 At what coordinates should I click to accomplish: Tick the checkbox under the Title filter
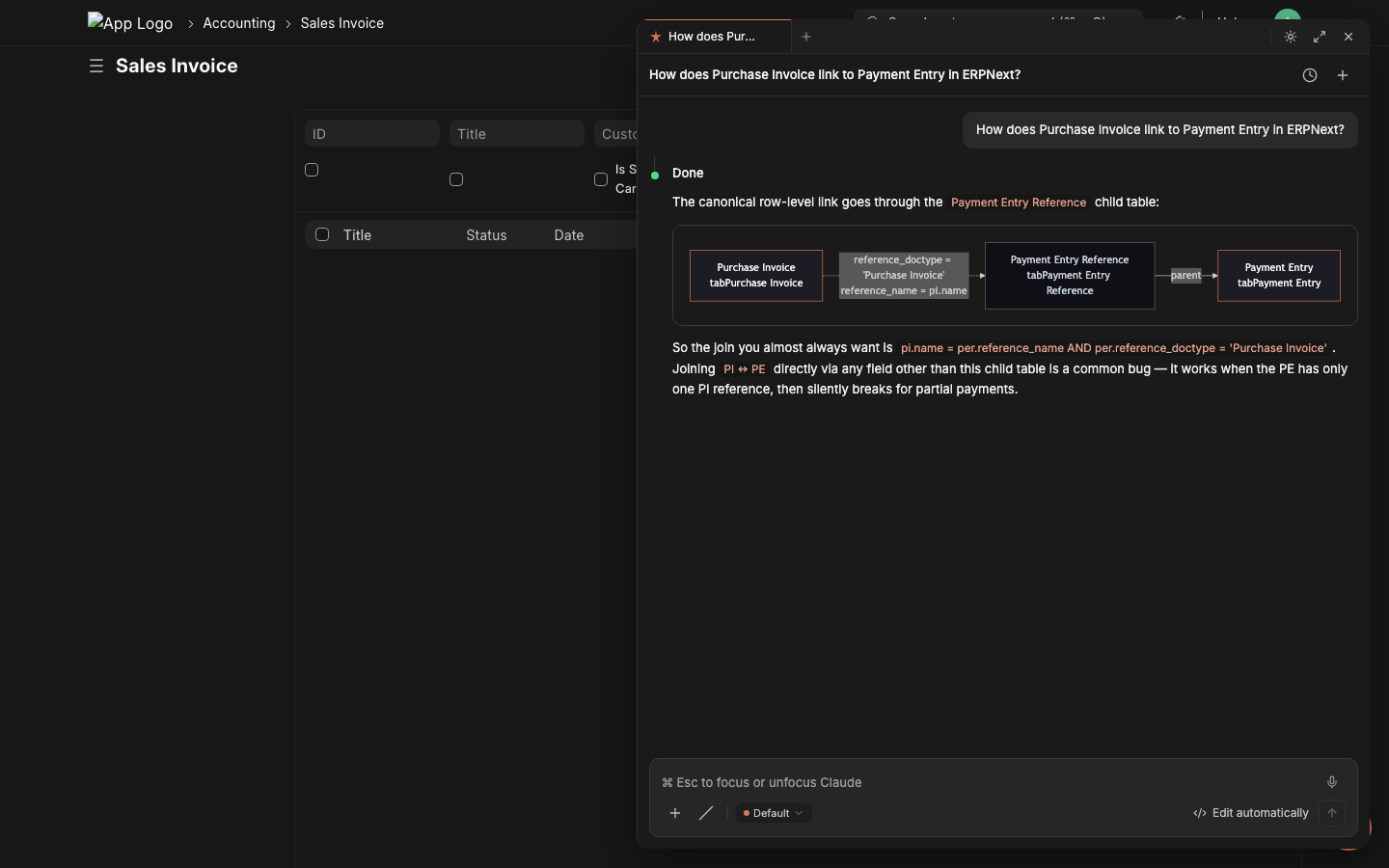tap(456, 179)
